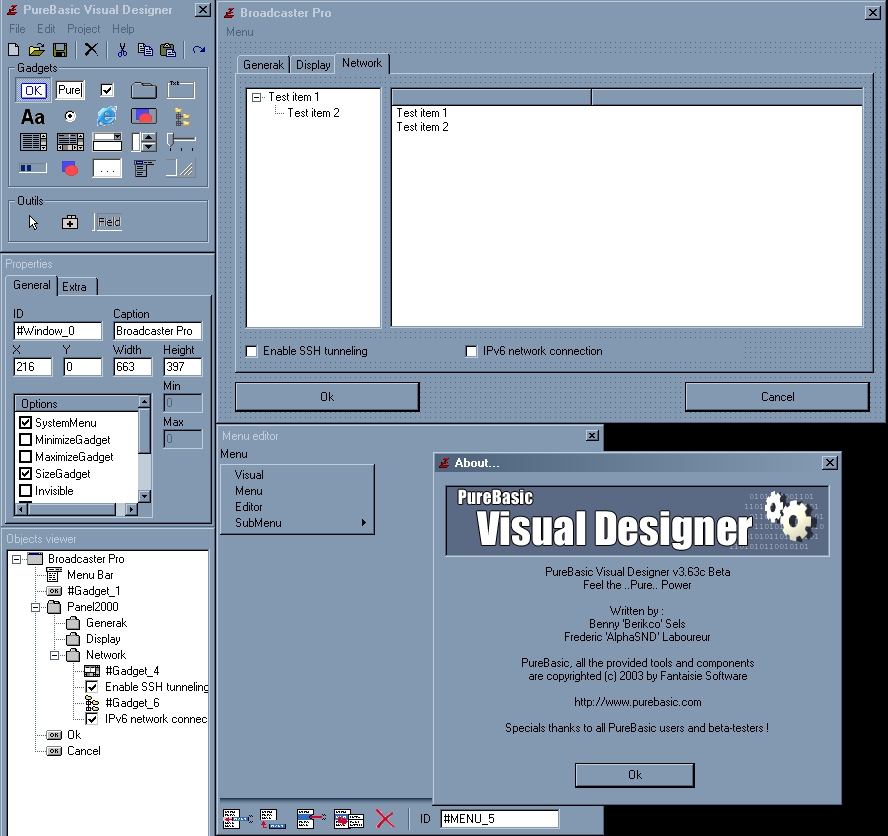
Task: Click the red X delete icon in Menu editor
Action: tap(385, 819)
